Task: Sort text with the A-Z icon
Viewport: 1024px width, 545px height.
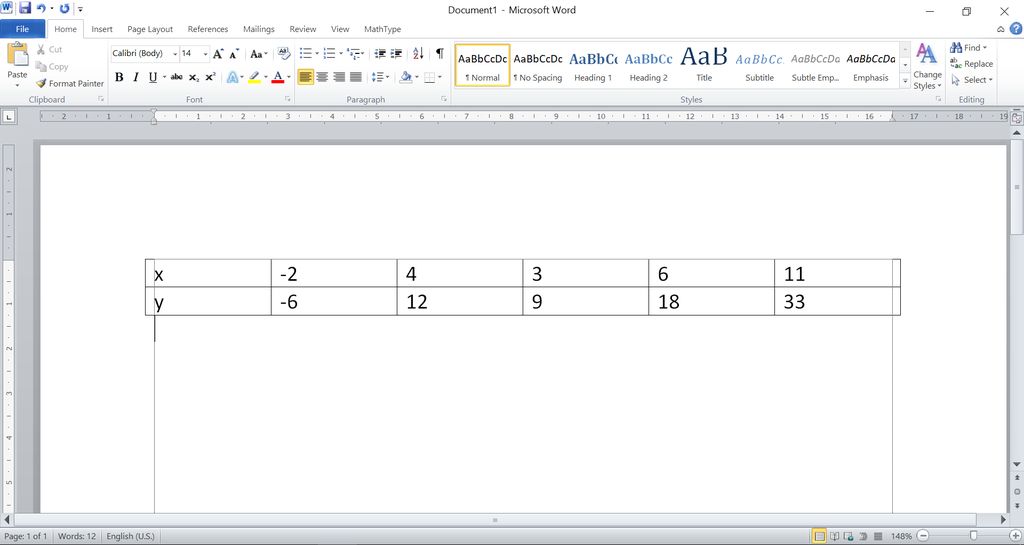Action: coord(418,54)
